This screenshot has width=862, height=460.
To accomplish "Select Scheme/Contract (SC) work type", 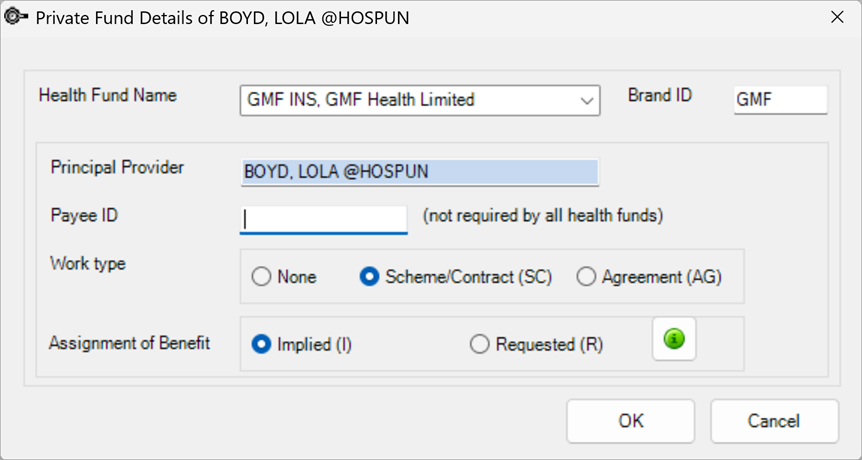I will pyautogui.click(x=455, y=276).
